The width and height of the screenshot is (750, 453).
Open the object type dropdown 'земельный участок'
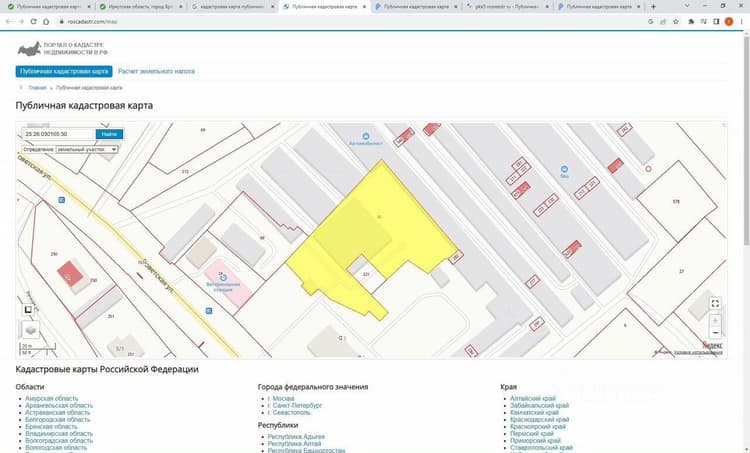tap(87, 149)
